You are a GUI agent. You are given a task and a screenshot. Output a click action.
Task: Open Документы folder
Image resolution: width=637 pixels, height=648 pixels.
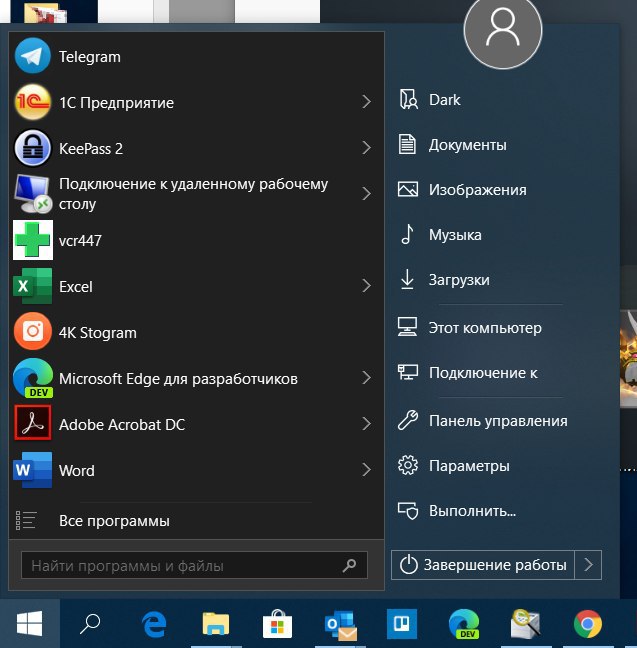point(452,145)
